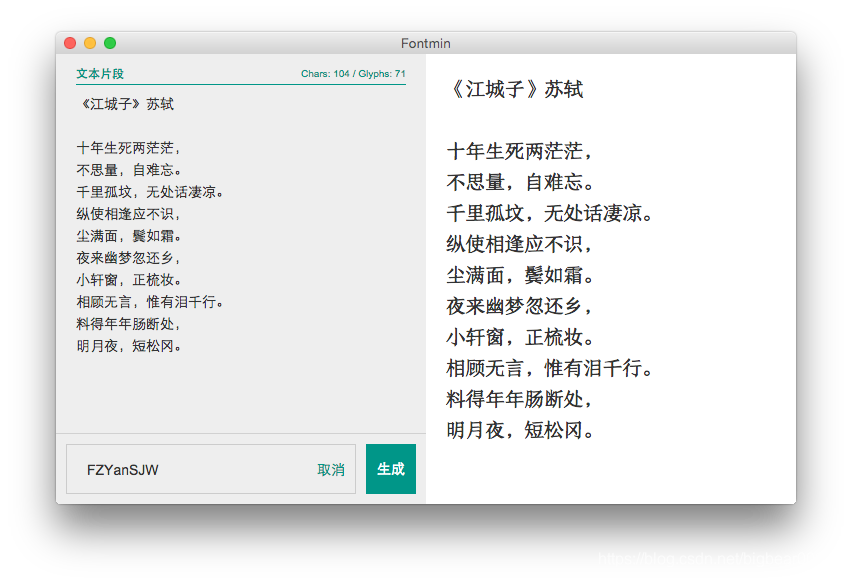Place cursor on line 十年生死两茫茫 in editor
This screenshot has width=852, height=578.
125,147
